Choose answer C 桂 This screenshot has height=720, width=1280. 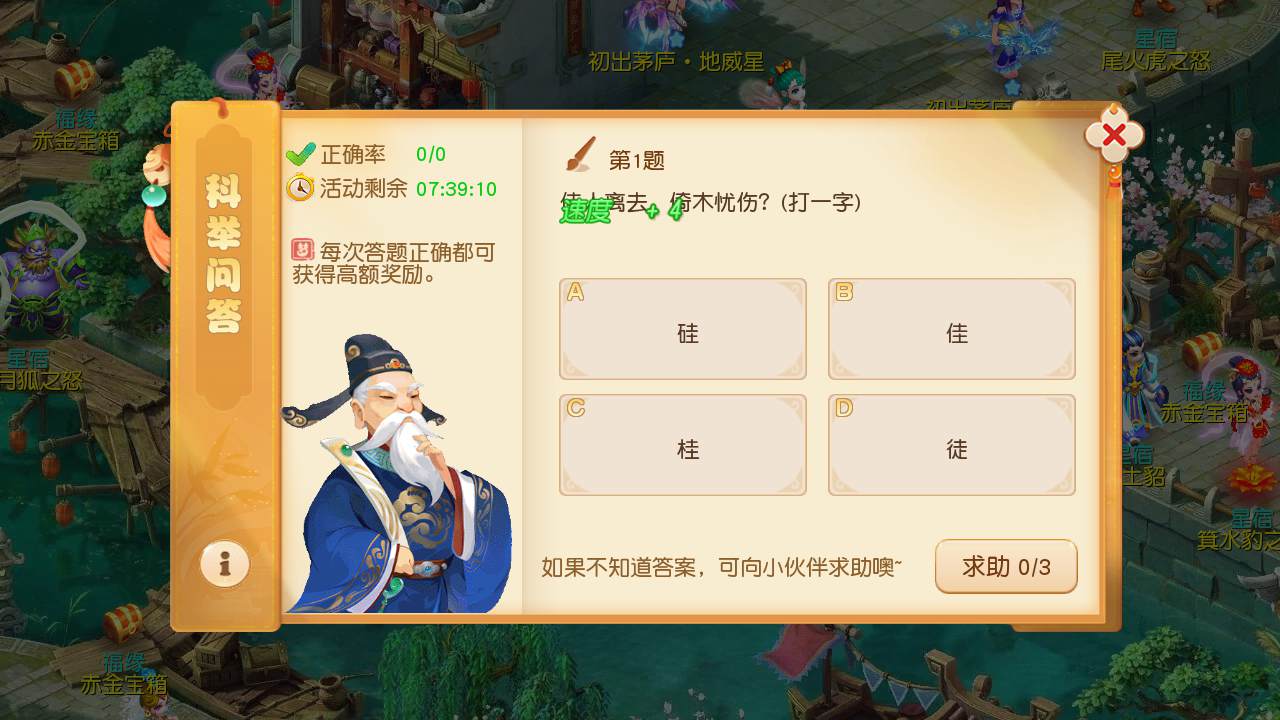pos(683,445)
